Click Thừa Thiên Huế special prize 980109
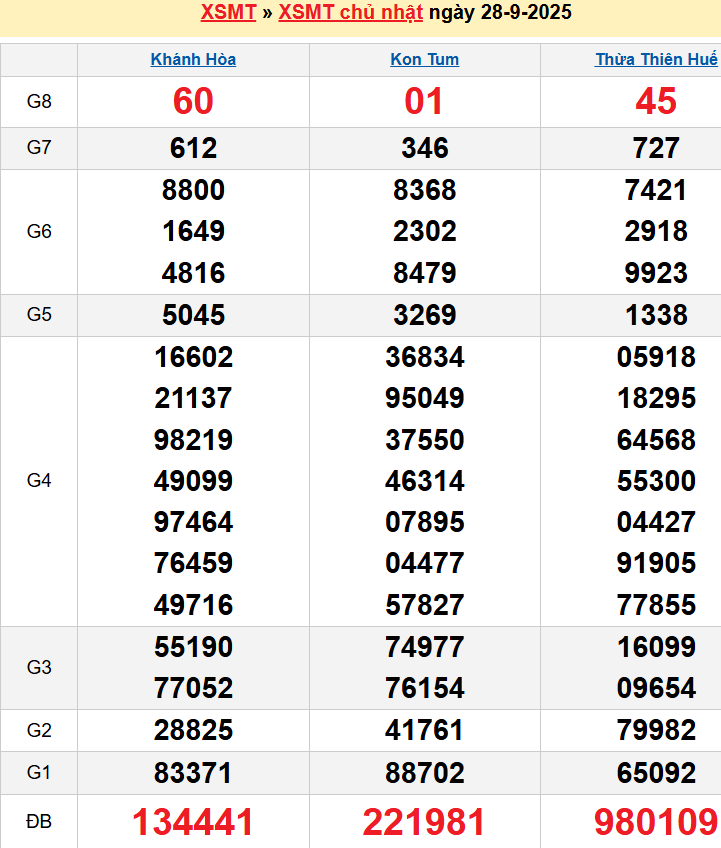 tap(656, 822)
